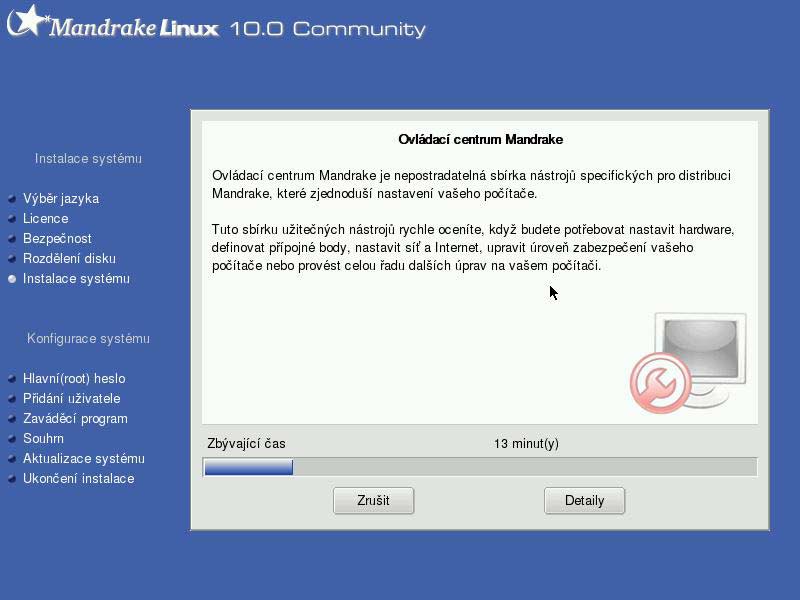Select the Ukončení instalace step

[79, 479]
